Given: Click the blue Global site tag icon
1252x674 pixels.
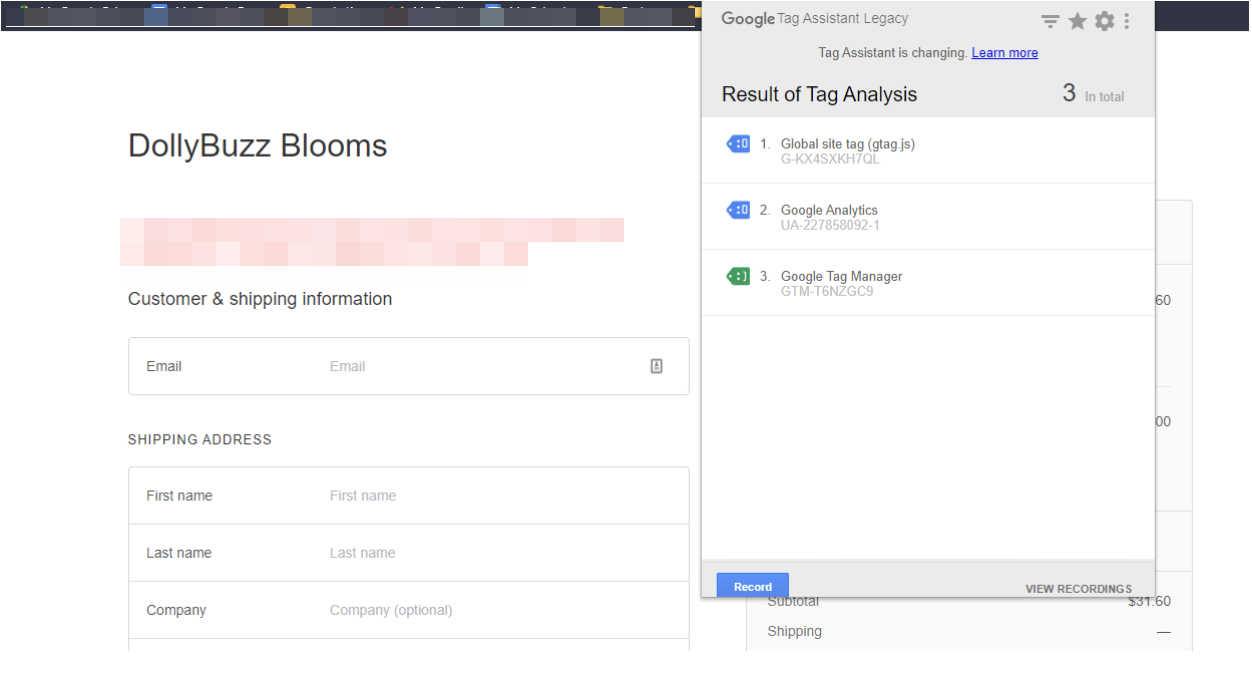Looking at the screenshot, I should click(738, 144).
